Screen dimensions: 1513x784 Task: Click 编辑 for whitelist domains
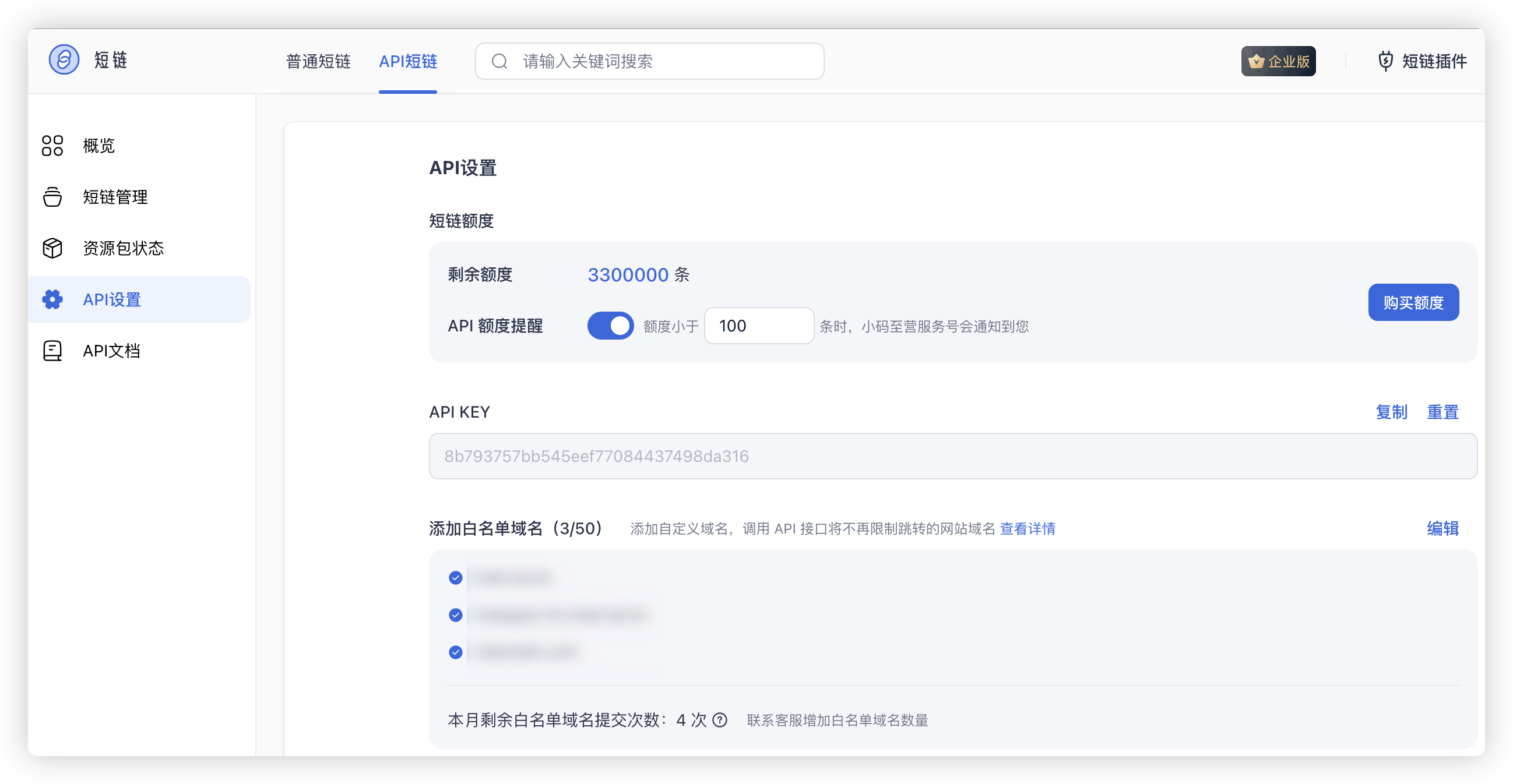click(x=1442, y=529)
